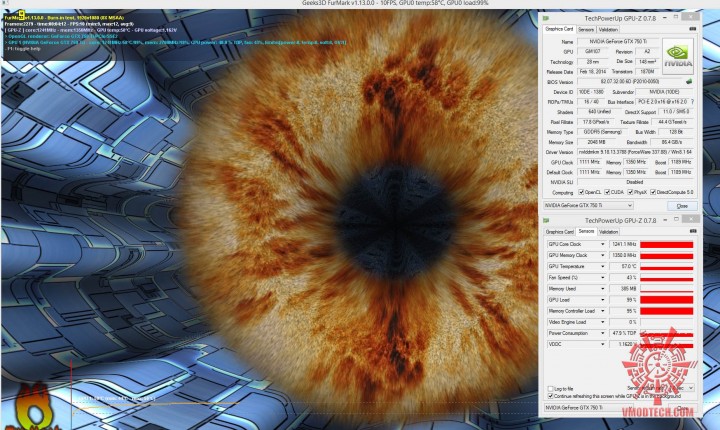Image resolution: width=720 pixels, height=430 pixels.
Task: Click the GPU Load red graph bar
Action: click(x=666, y=300)
